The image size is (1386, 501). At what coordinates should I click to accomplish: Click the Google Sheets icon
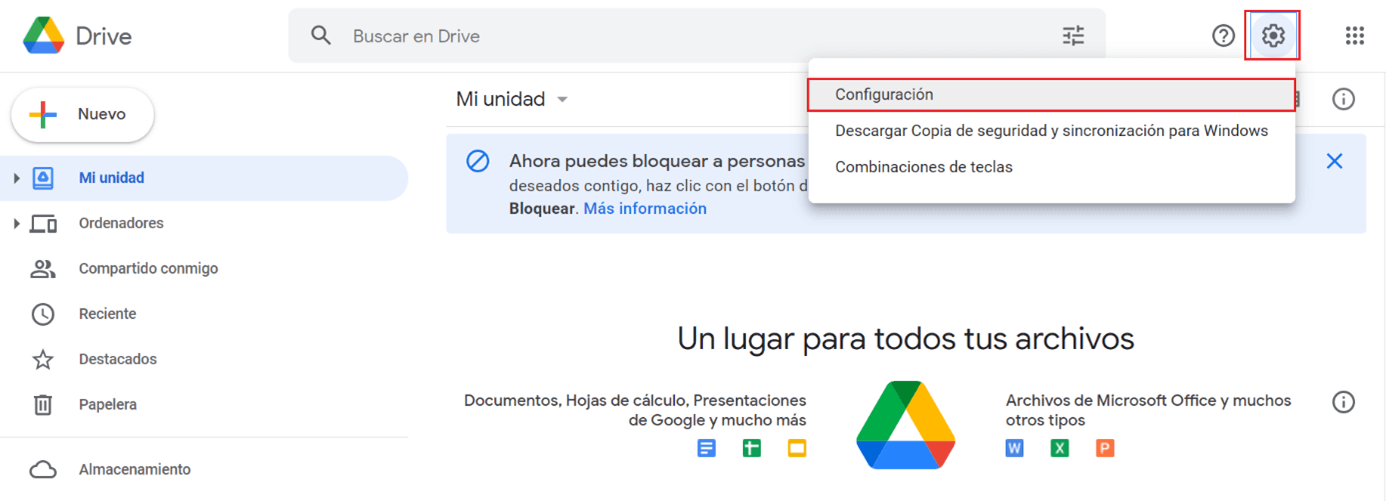(x=752, y=448)
